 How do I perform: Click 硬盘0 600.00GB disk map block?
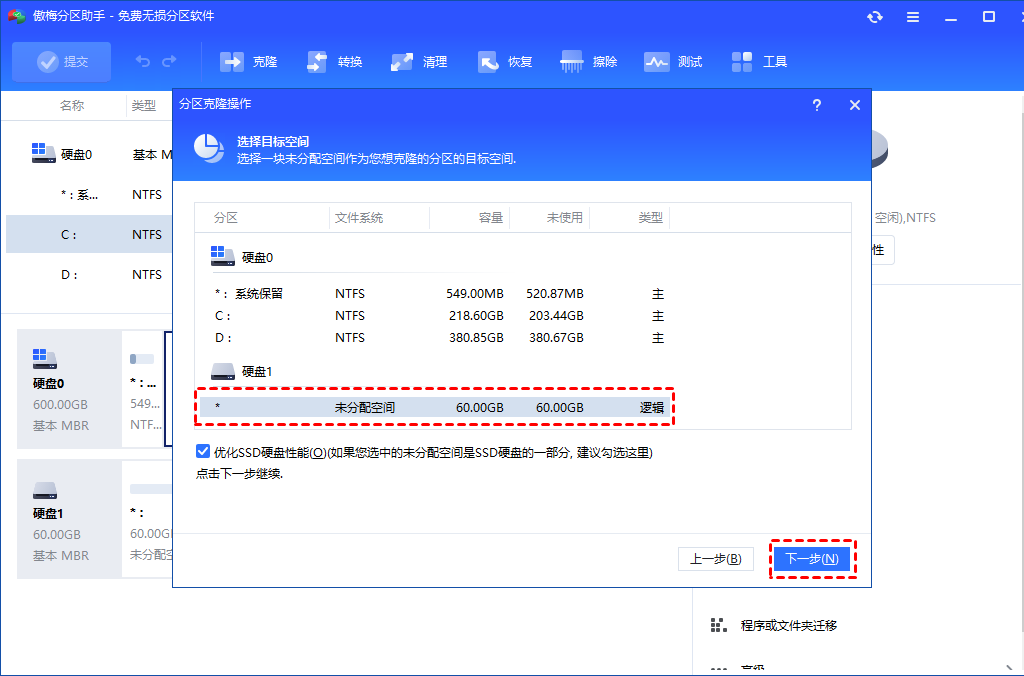point(69,389)
